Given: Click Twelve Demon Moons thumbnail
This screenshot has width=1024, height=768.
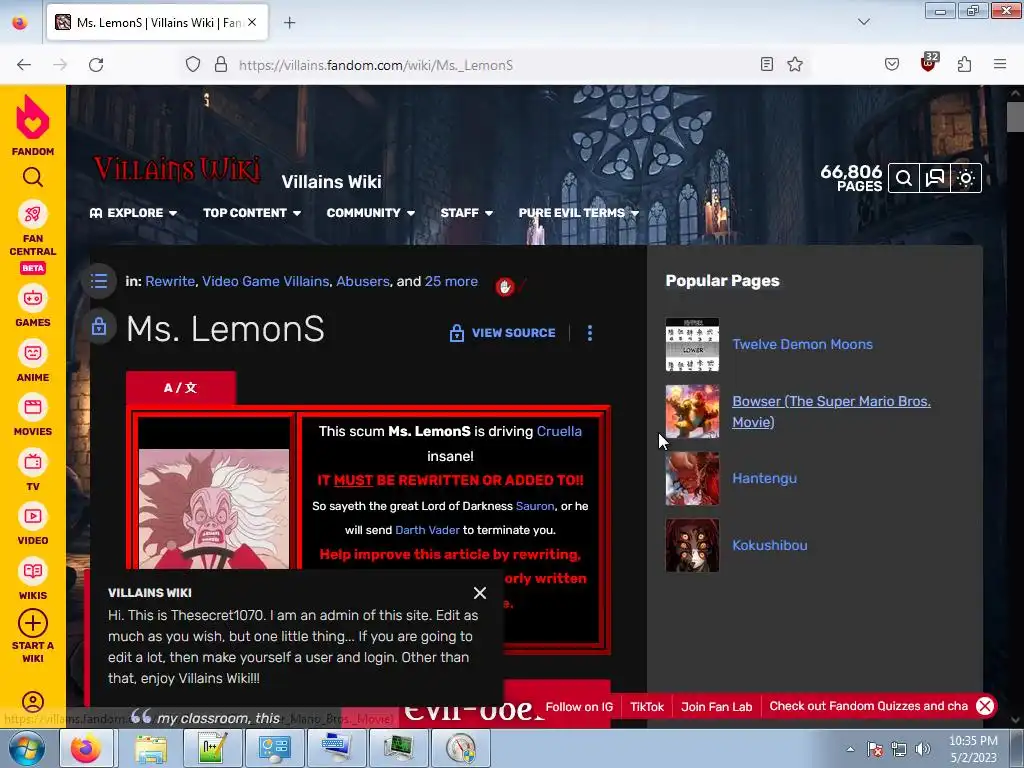Looking at the screenshot, I should (692, 344).
